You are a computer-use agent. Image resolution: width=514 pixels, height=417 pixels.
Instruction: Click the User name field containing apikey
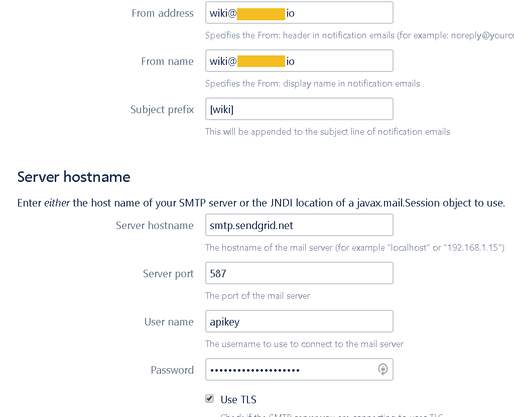click(299, 322)
